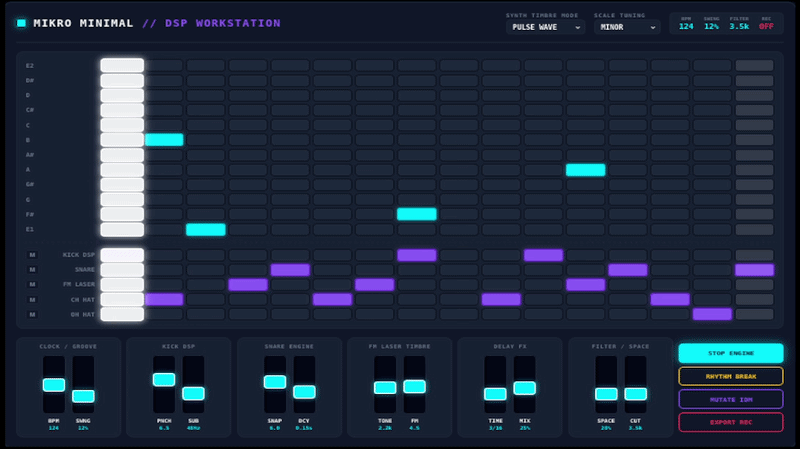Image resolution: width=800 pixels, height=449 pixels.
Task: Mute the OH HAT track
Action: [x=32, y=314]
